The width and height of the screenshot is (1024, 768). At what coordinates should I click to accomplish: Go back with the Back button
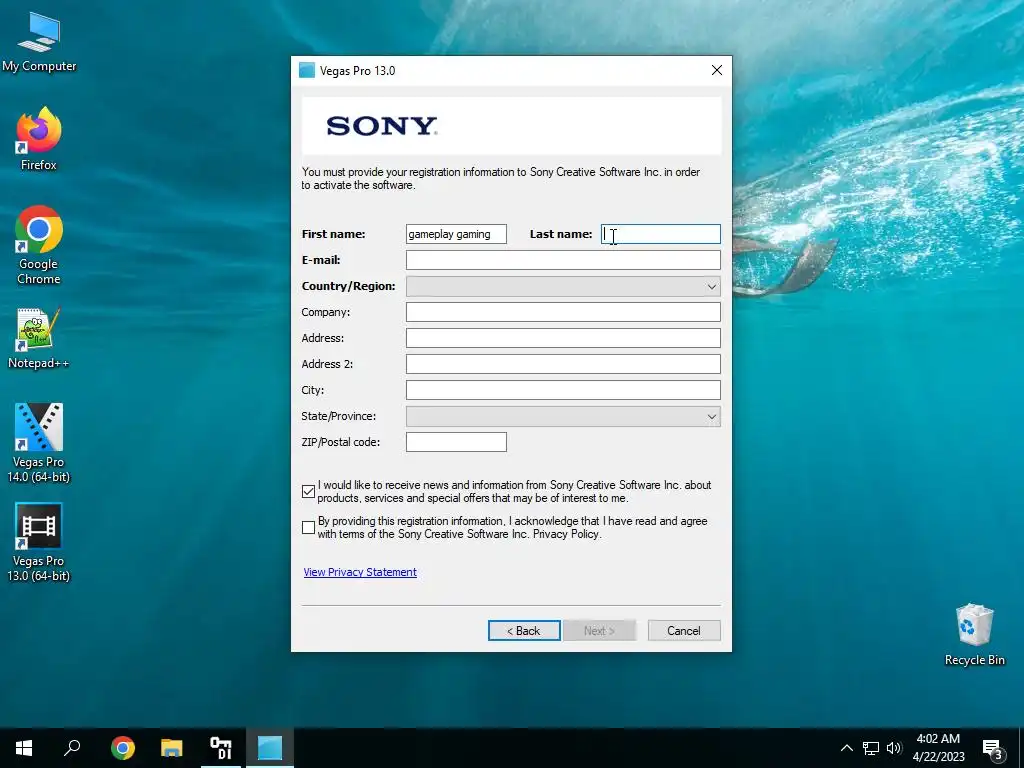point(524,631)
